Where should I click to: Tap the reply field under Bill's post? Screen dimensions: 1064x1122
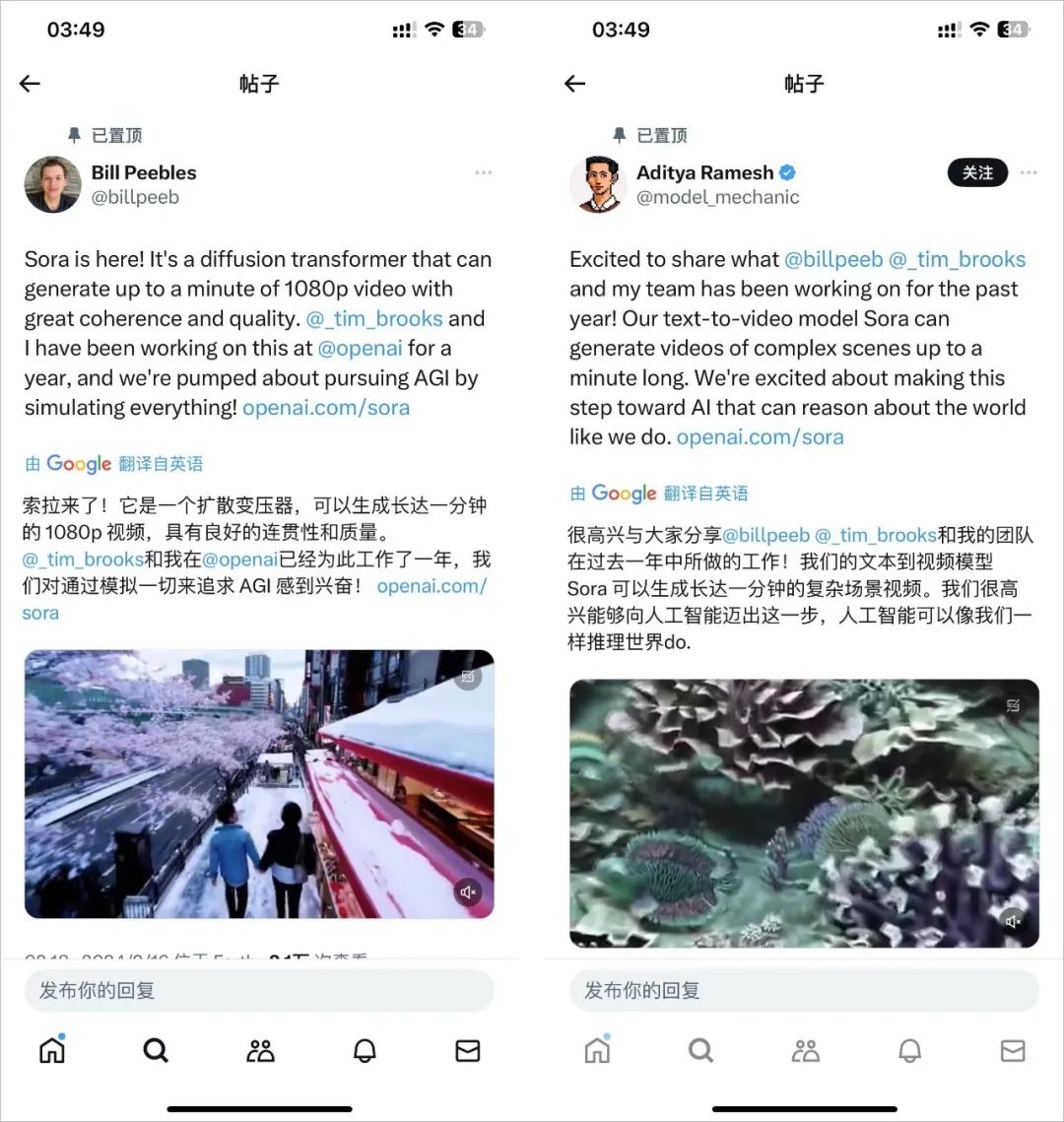click(259, 990)
